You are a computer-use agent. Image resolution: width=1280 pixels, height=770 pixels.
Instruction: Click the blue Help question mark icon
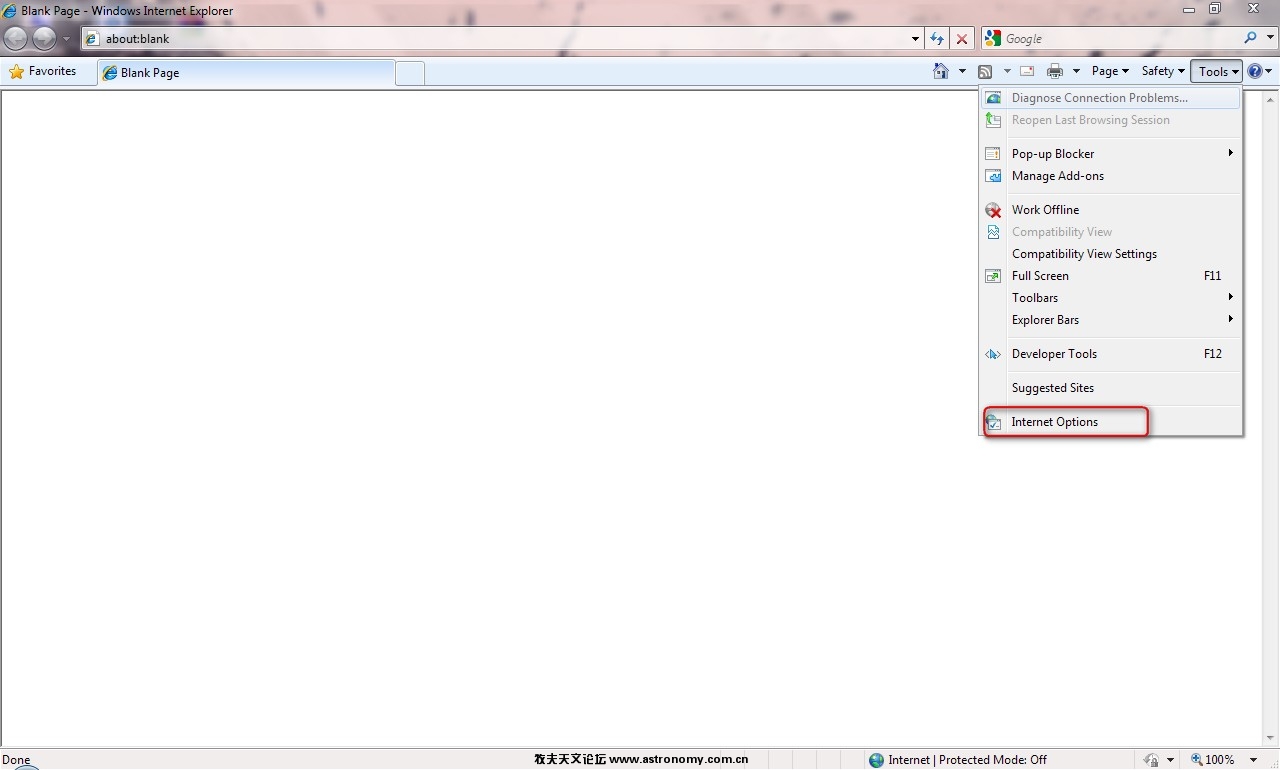tap(1255, 71)
